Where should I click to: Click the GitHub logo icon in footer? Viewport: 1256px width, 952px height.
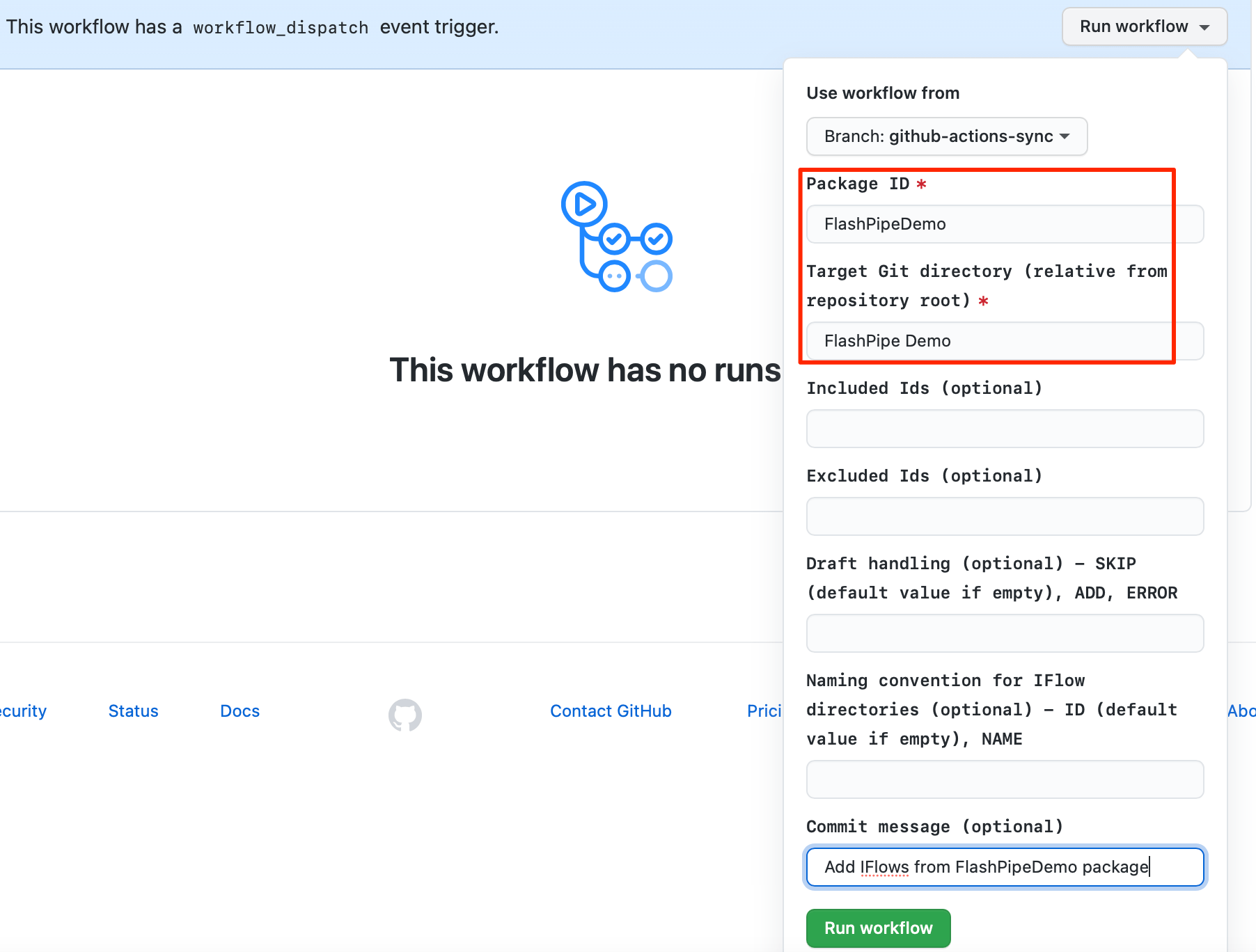405,715
